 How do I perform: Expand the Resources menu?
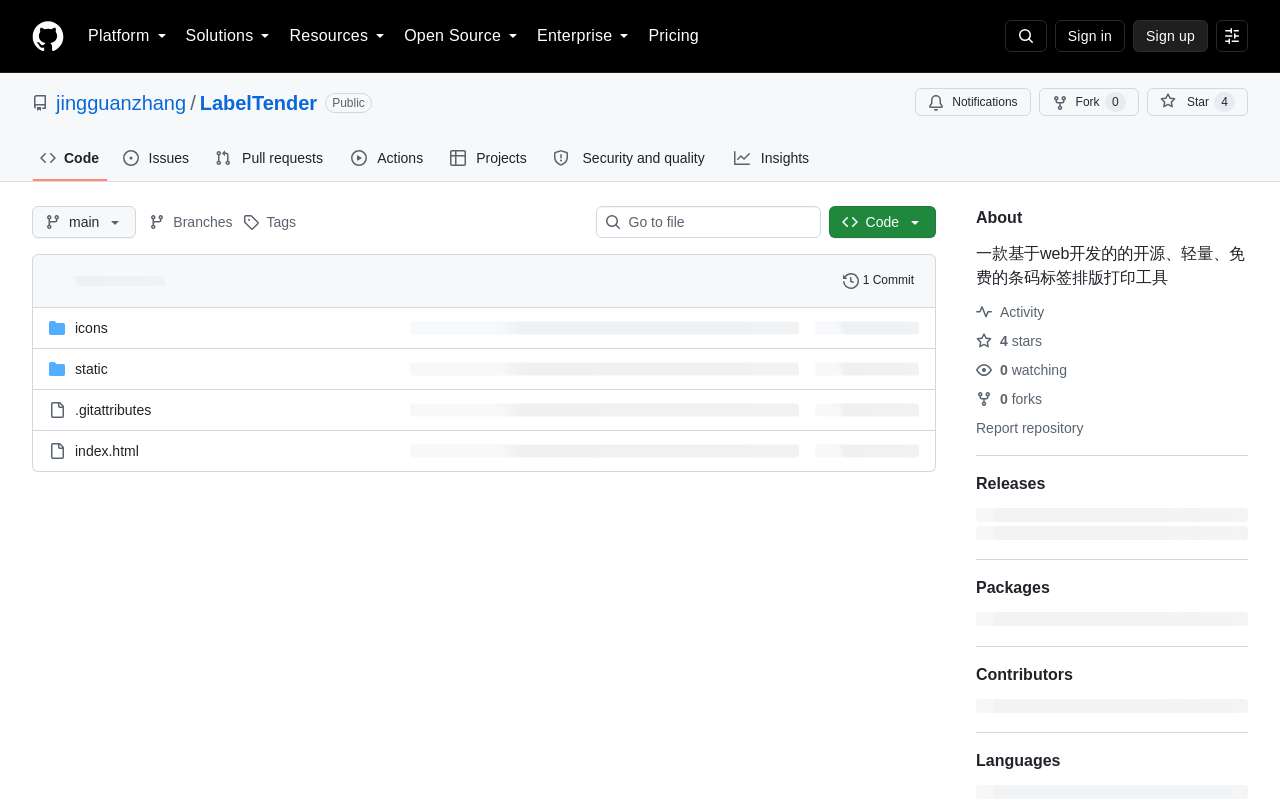click(337, 36)
